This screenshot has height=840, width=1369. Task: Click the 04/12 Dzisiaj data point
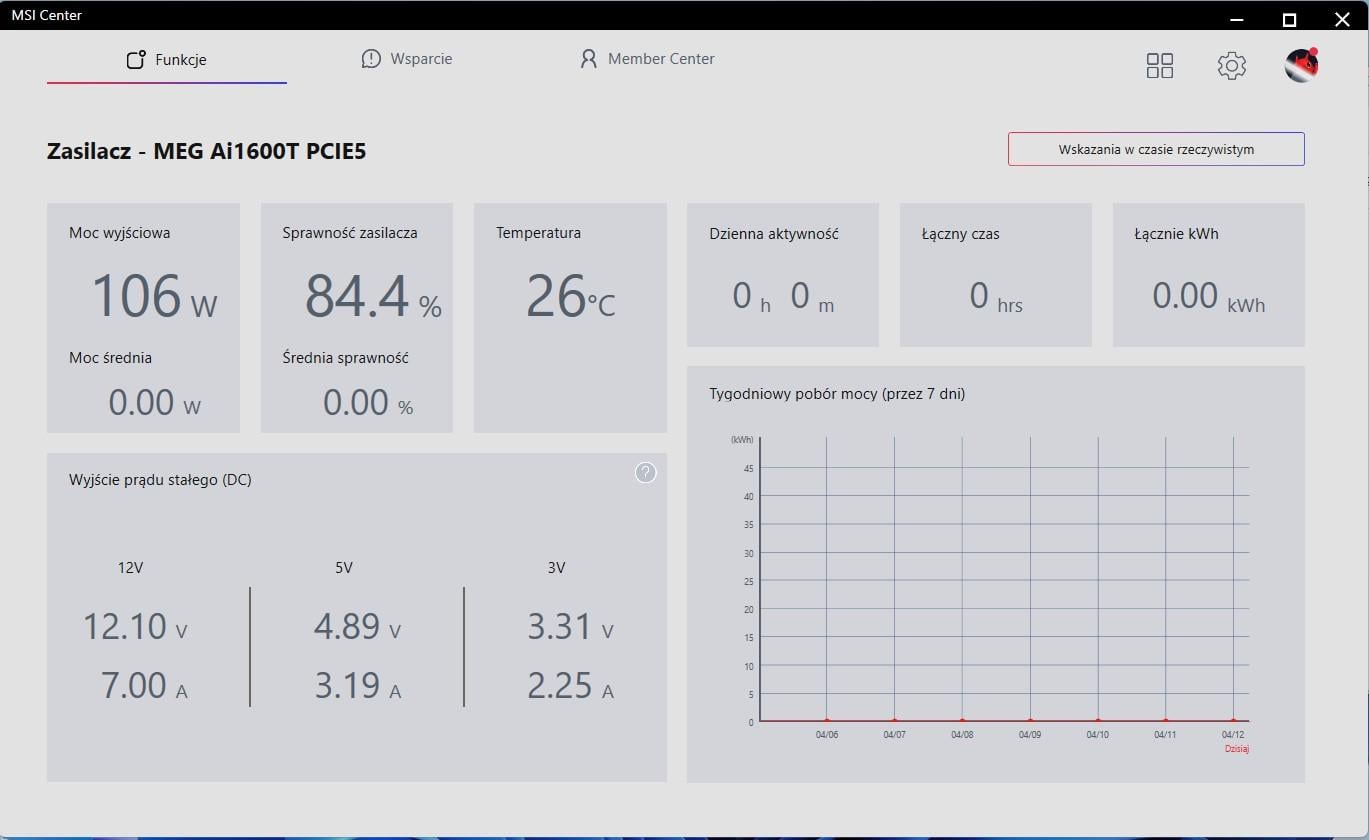click(1233, 720)
